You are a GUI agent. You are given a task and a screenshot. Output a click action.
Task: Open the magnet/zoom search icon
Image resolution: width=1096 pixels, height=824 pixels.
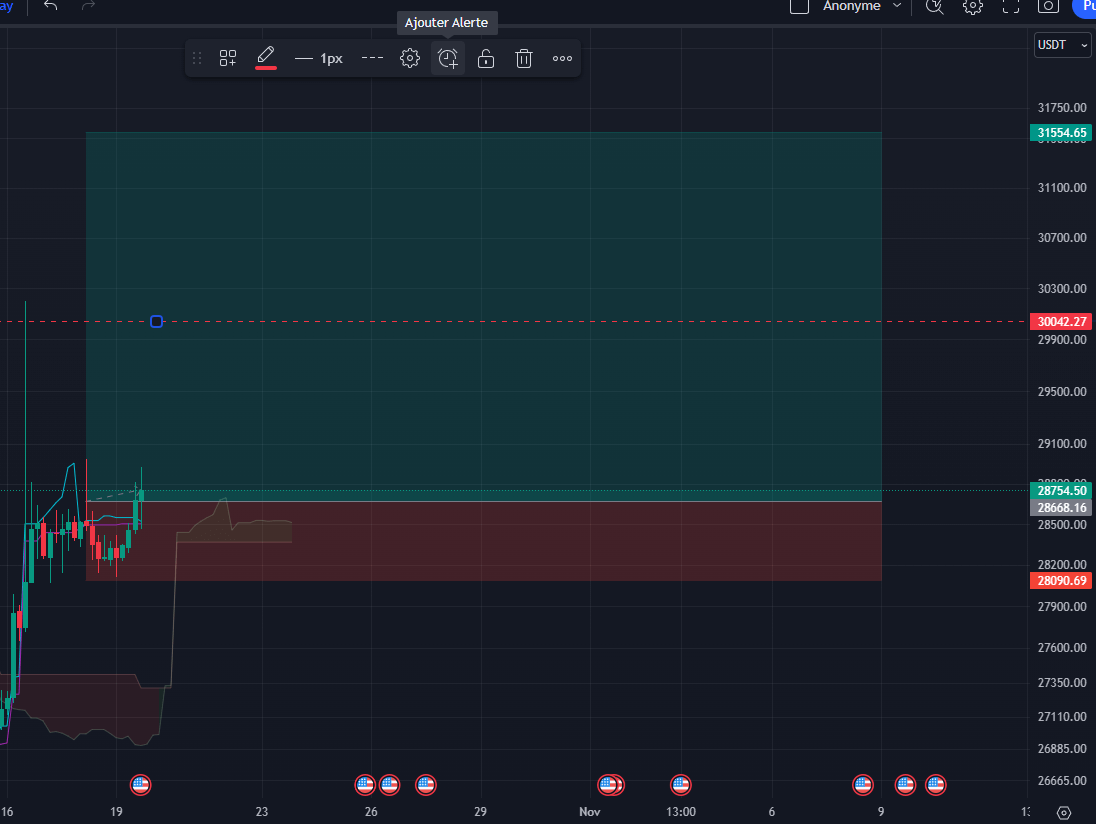pos(934,7)
